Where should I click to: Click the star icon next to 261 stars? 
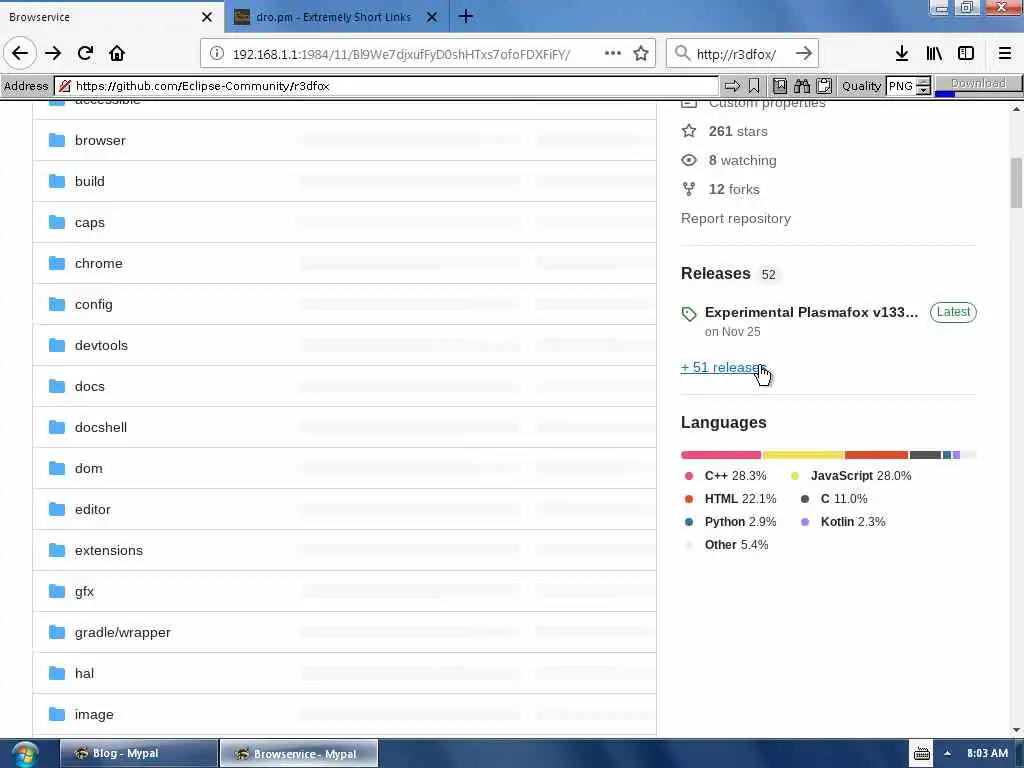[689, 131]
